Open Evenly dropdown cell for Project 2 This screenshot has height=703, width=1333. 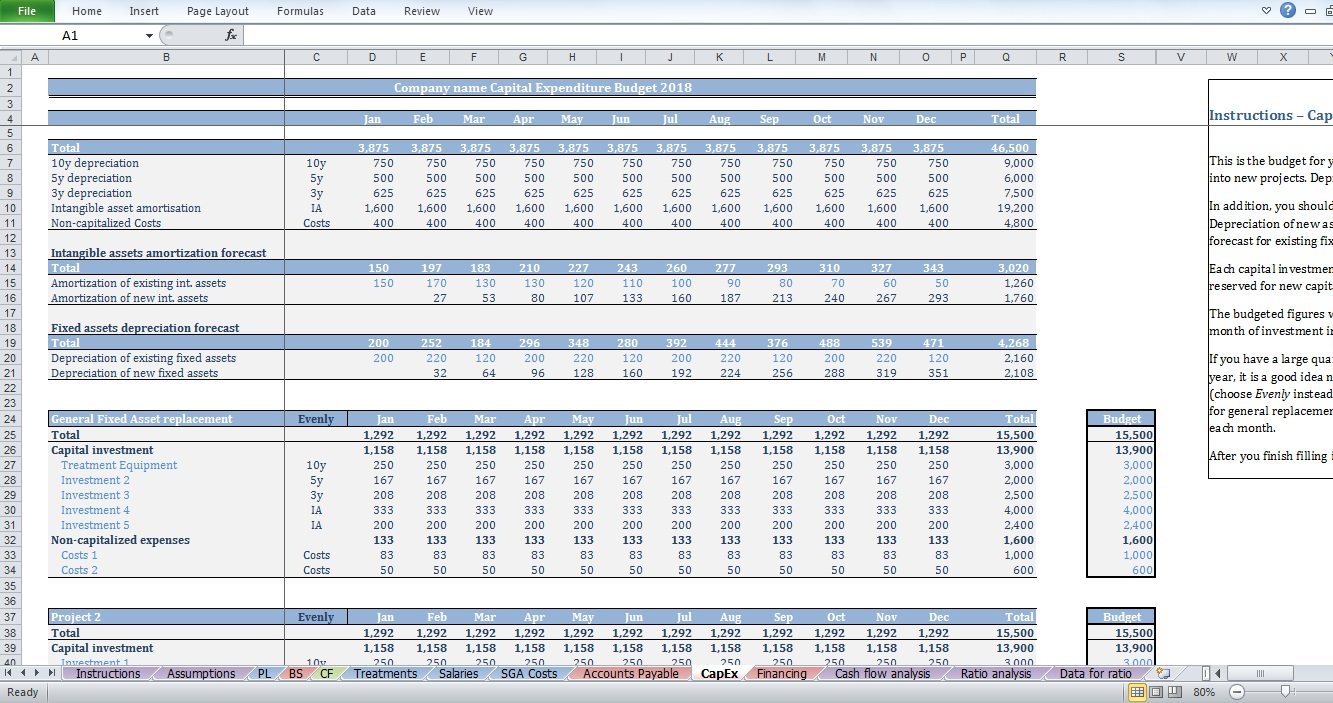coord(316,617)
